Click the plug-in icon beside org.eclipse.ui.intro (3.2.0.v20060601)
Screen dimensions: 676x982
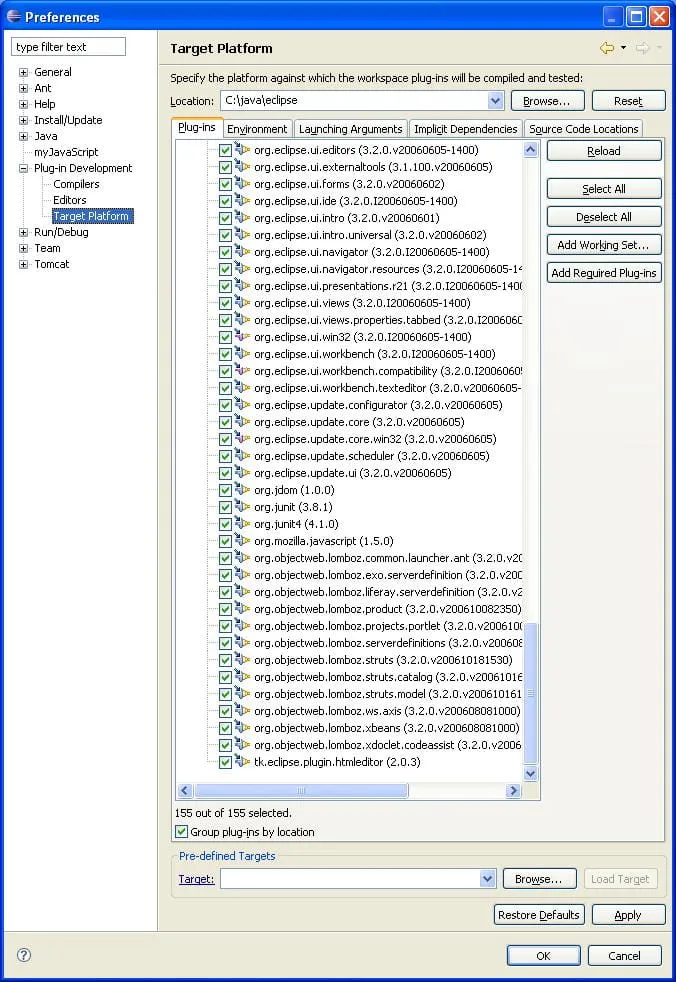tap(242, 217)
